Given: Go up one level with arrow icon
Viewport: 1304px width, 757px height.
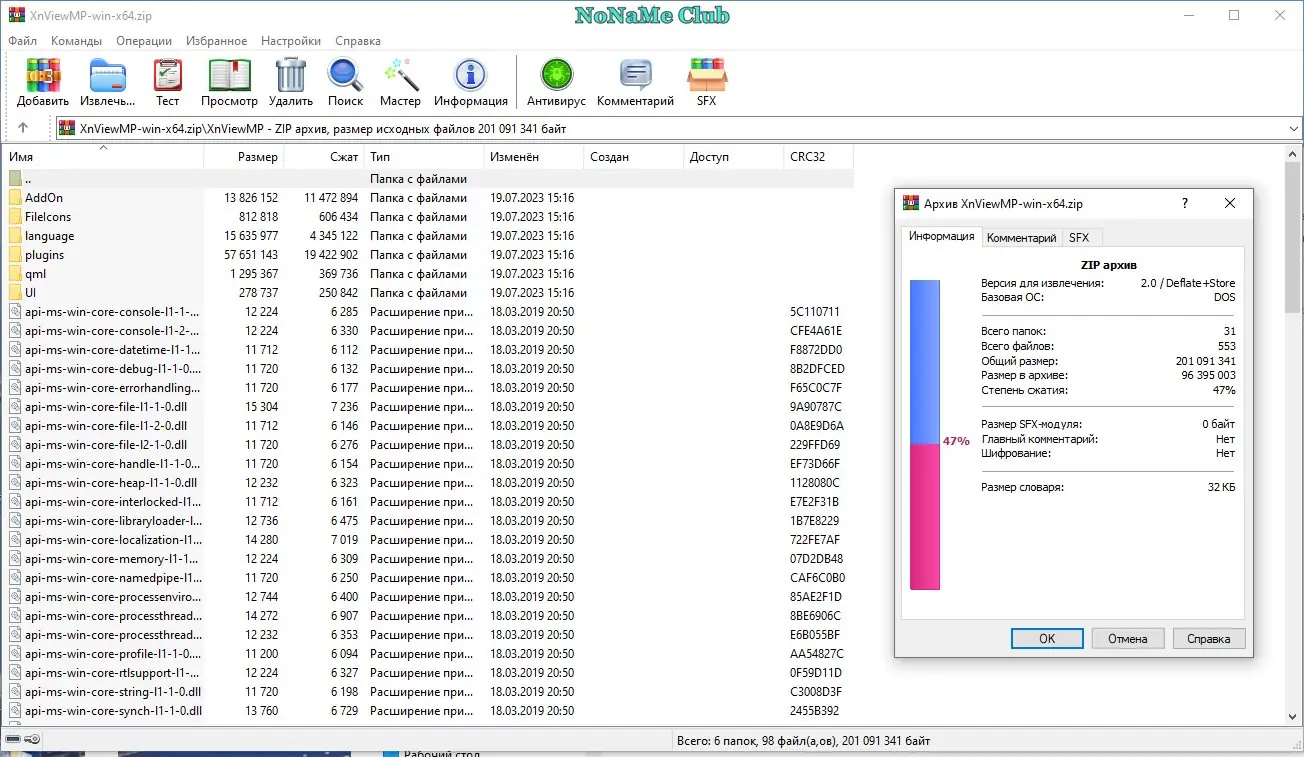Looking at the screenshot, I should (23, 128).
